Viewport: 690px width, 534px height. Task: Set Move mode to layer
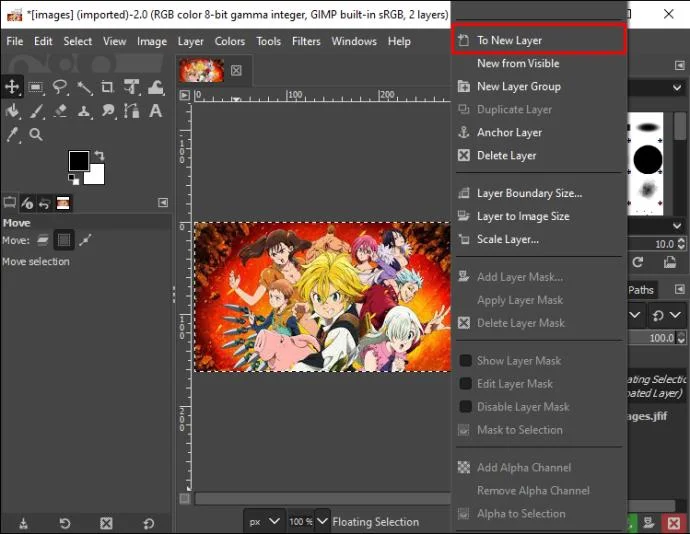[43, 240]
